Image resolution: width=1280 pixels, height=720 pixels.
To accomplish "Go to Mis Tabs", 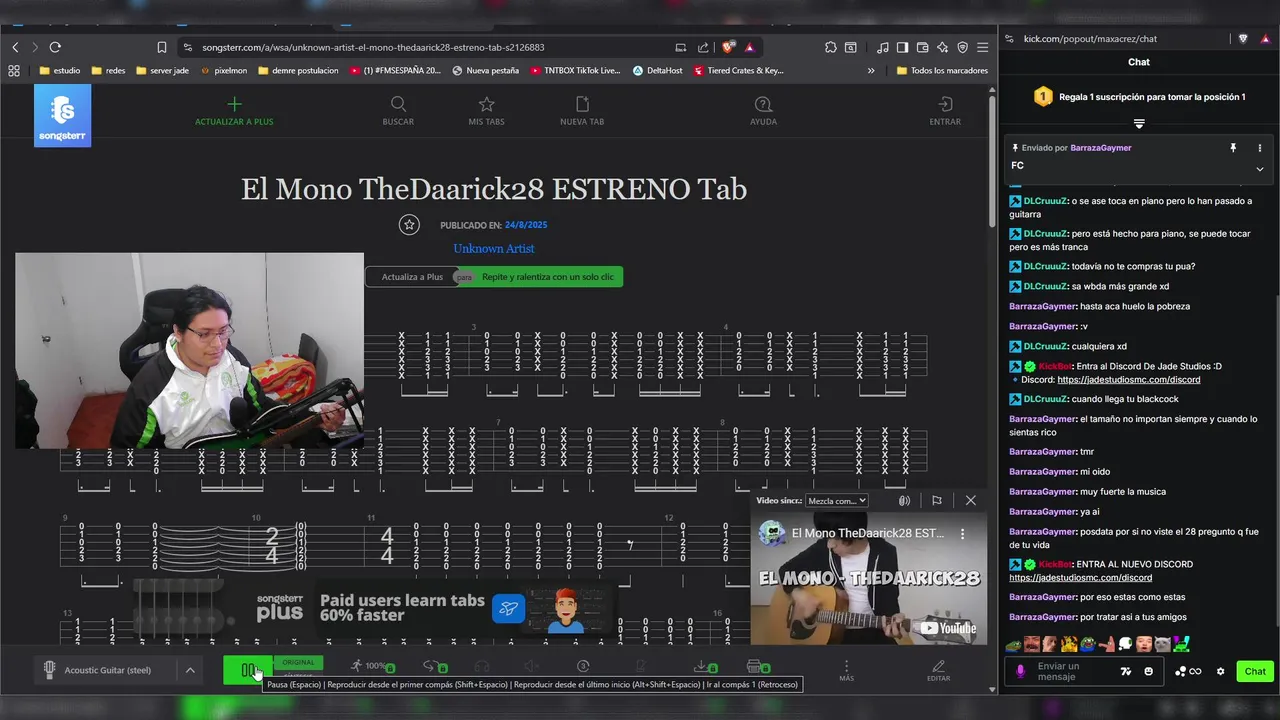I will point(486,111).
